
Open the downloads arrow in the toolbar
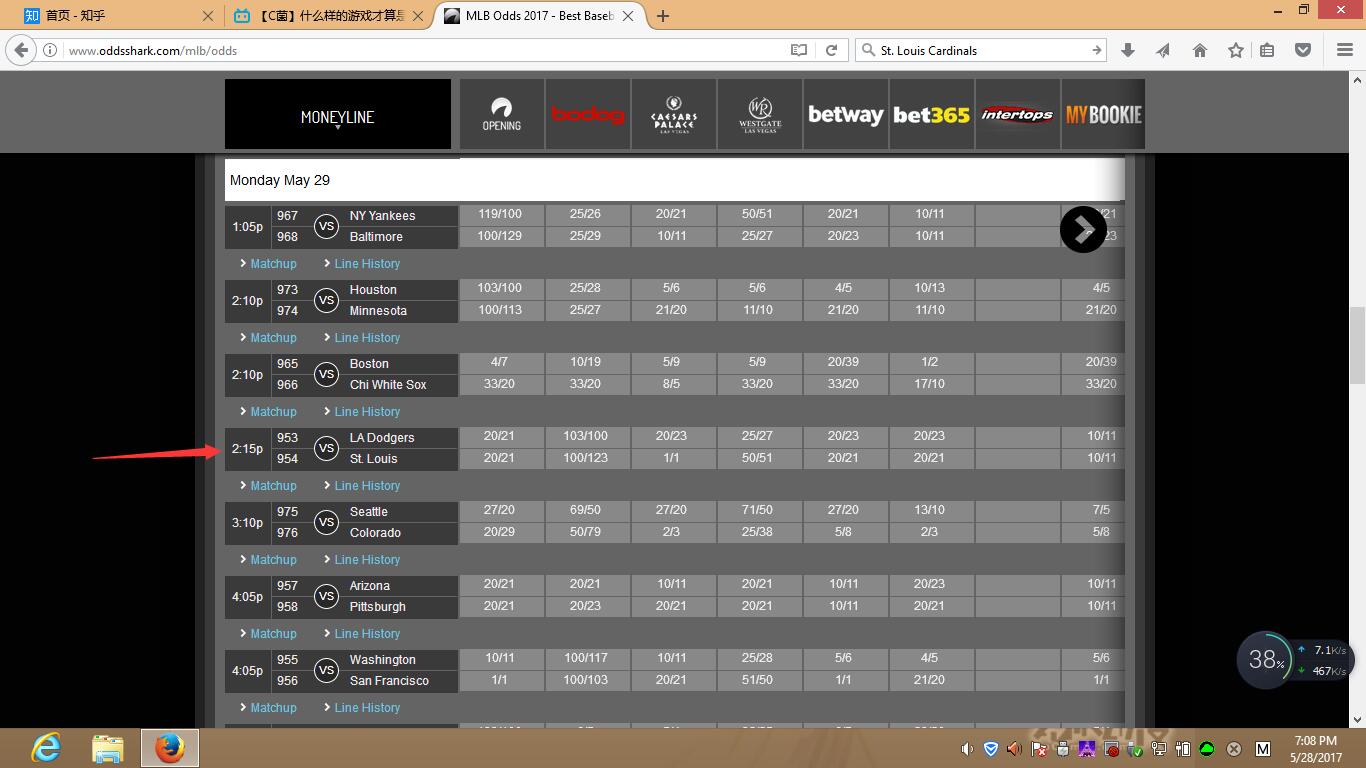pyautogui.click(x=1127, y=50)
